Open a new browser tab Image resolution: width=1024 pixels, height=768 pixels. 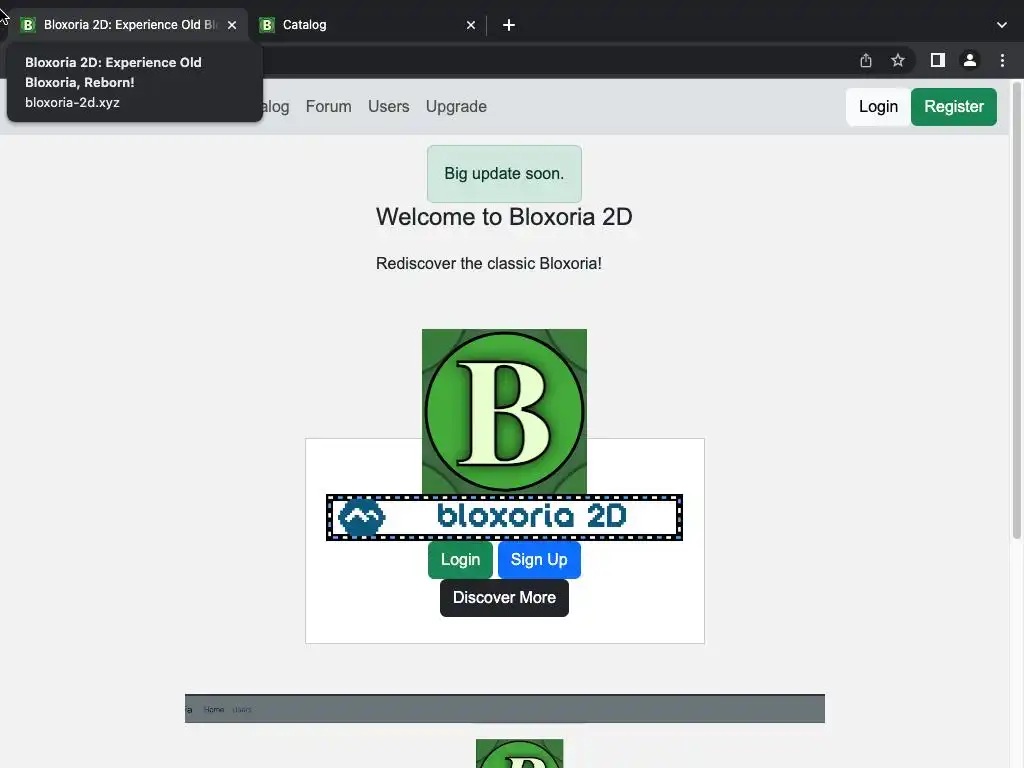coord(509,25)
